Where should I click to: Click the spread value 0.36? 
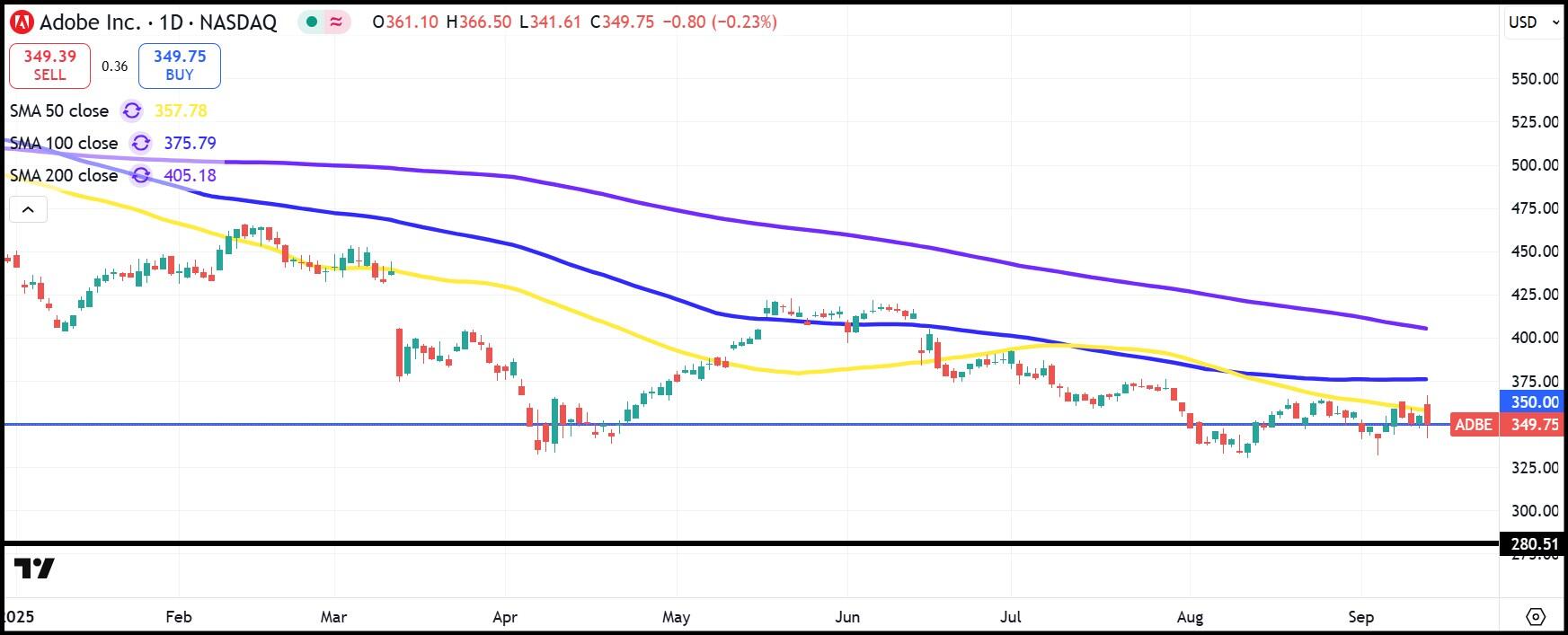(114, 66)
